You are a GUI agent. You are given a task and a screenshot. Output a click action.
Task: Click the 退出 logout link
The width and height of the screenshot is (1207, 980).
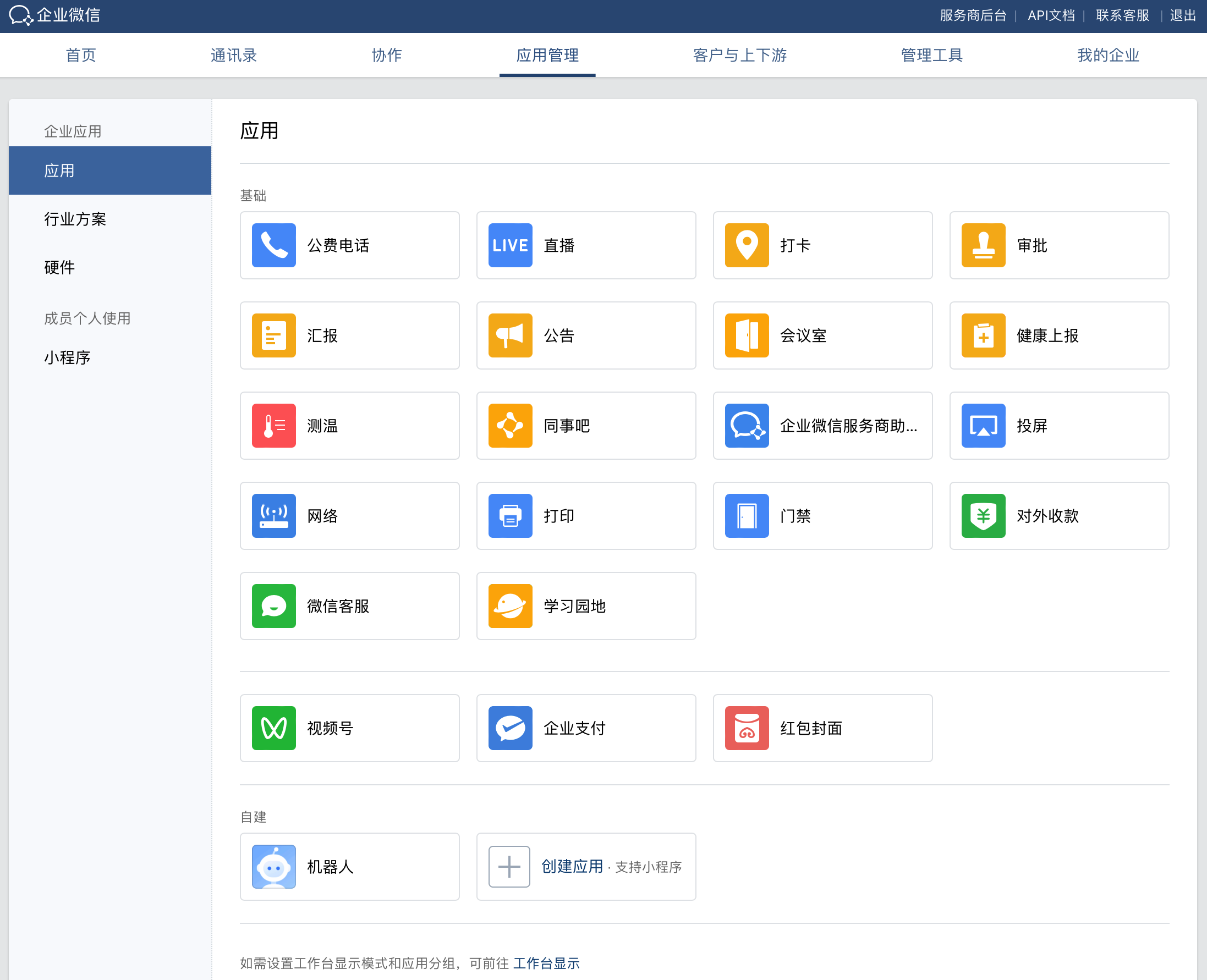click(x=1182, y=15)
